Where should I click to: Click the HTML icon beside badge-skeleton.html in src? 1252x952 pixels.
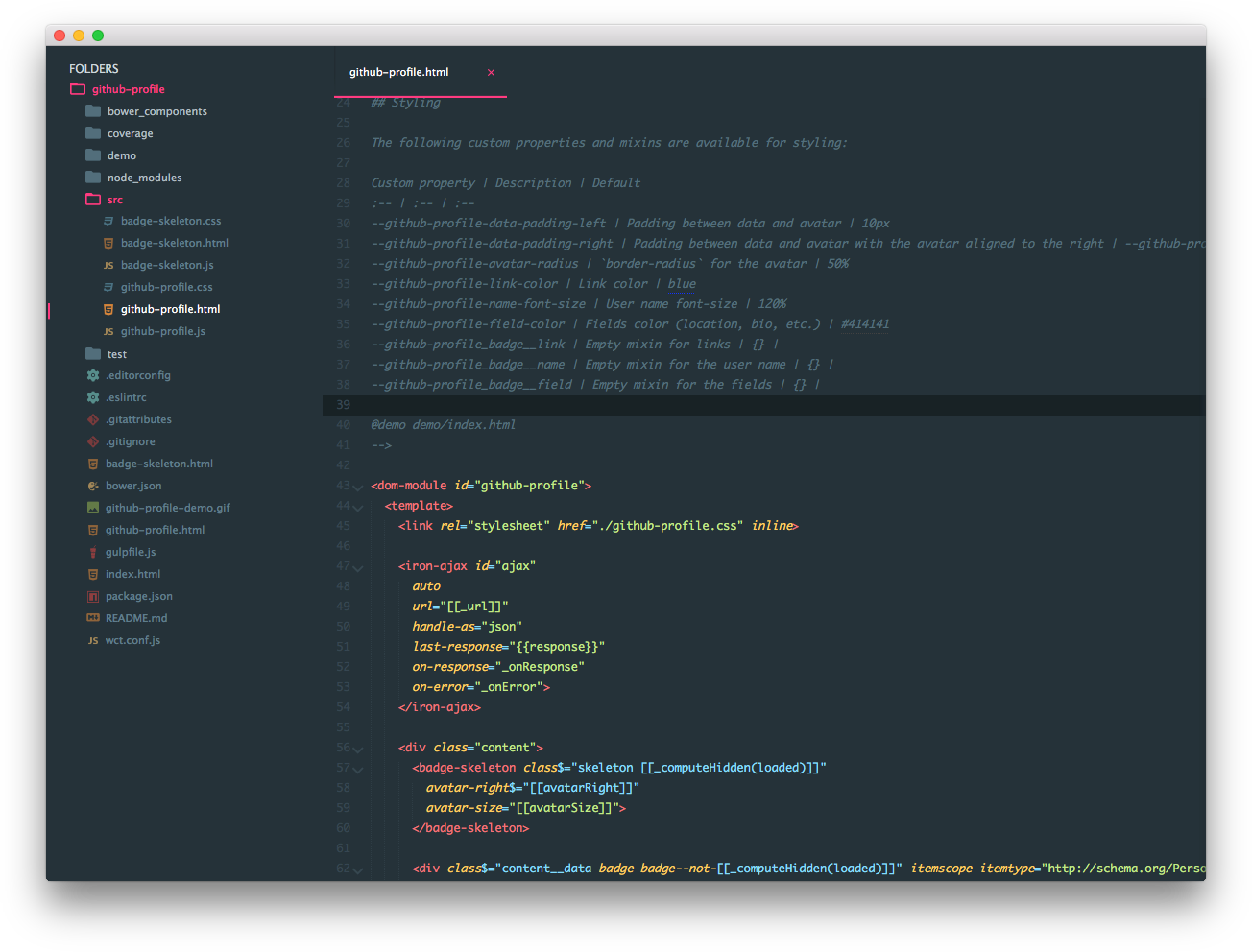point(108,243)
